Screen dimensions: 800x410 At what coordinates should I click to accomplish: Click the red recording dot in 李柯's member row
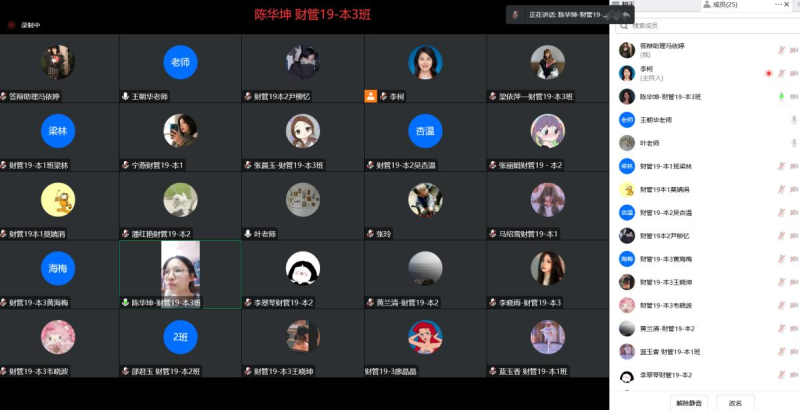pyautogui.click(x=768, y=73)
